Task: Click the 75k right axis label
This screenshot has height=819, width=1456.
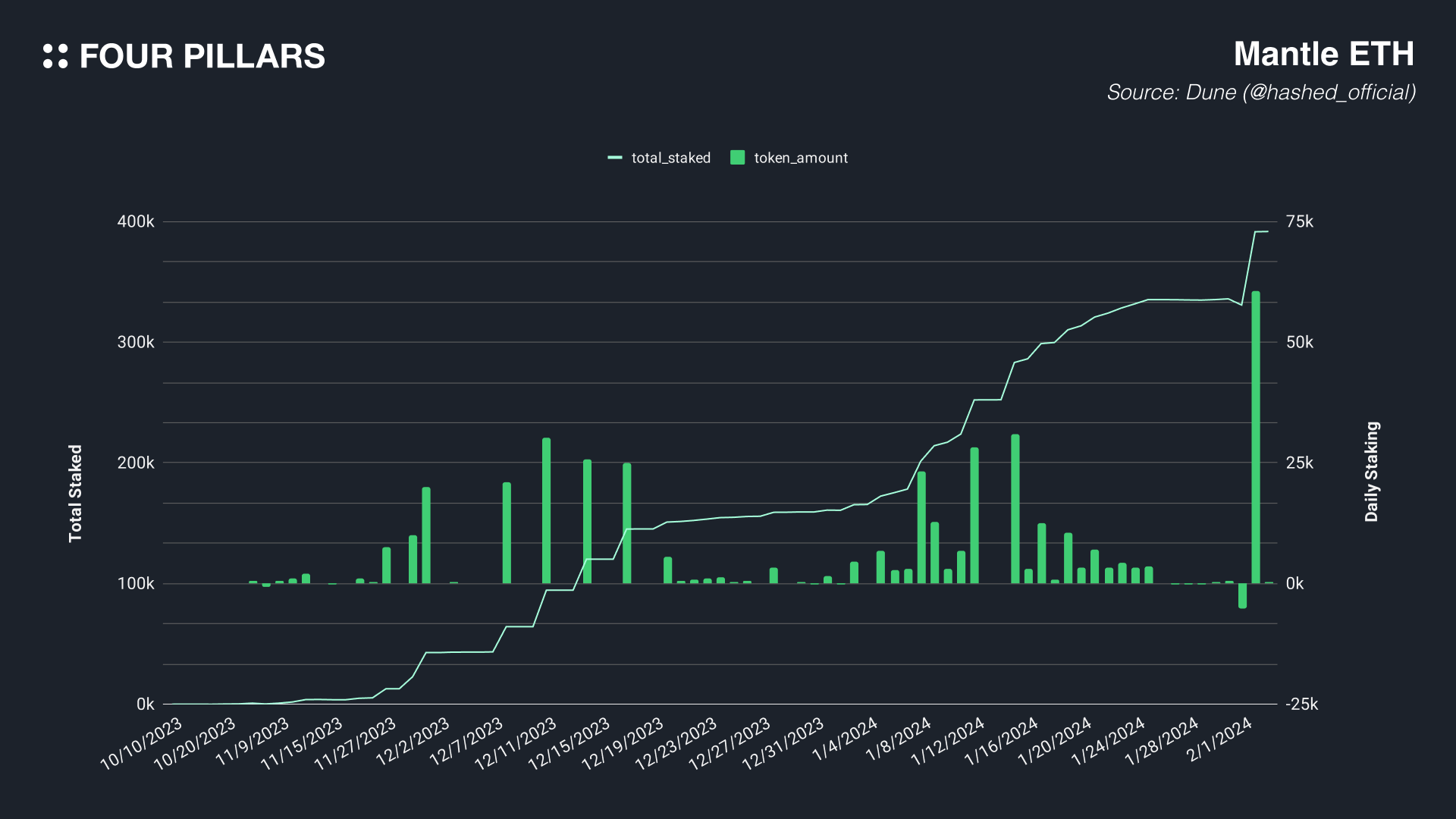Action: click(1299, 222)
